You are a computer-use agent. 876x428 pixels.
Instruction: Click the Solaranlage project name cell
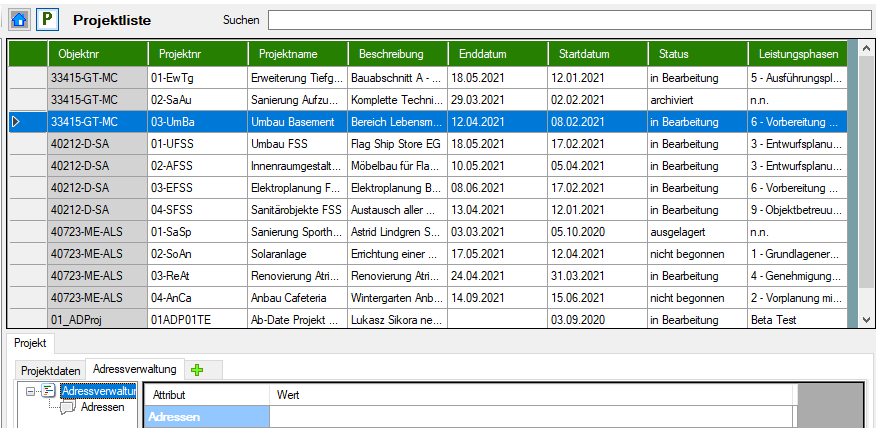click(298, 254)
